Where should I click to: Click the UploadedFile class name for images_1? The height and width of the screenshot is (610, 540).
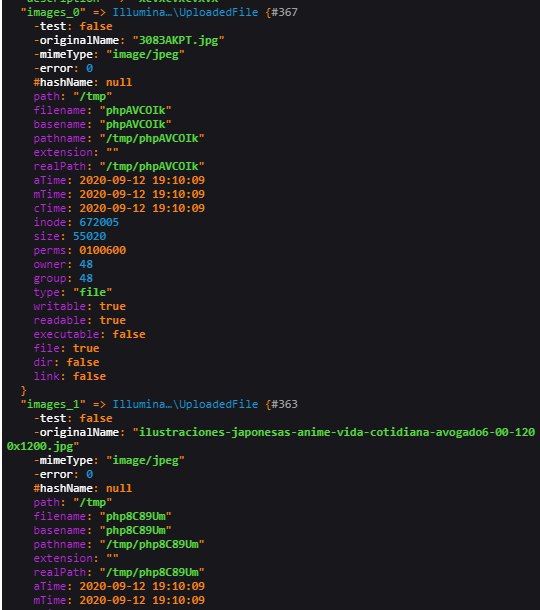[185, 405]
